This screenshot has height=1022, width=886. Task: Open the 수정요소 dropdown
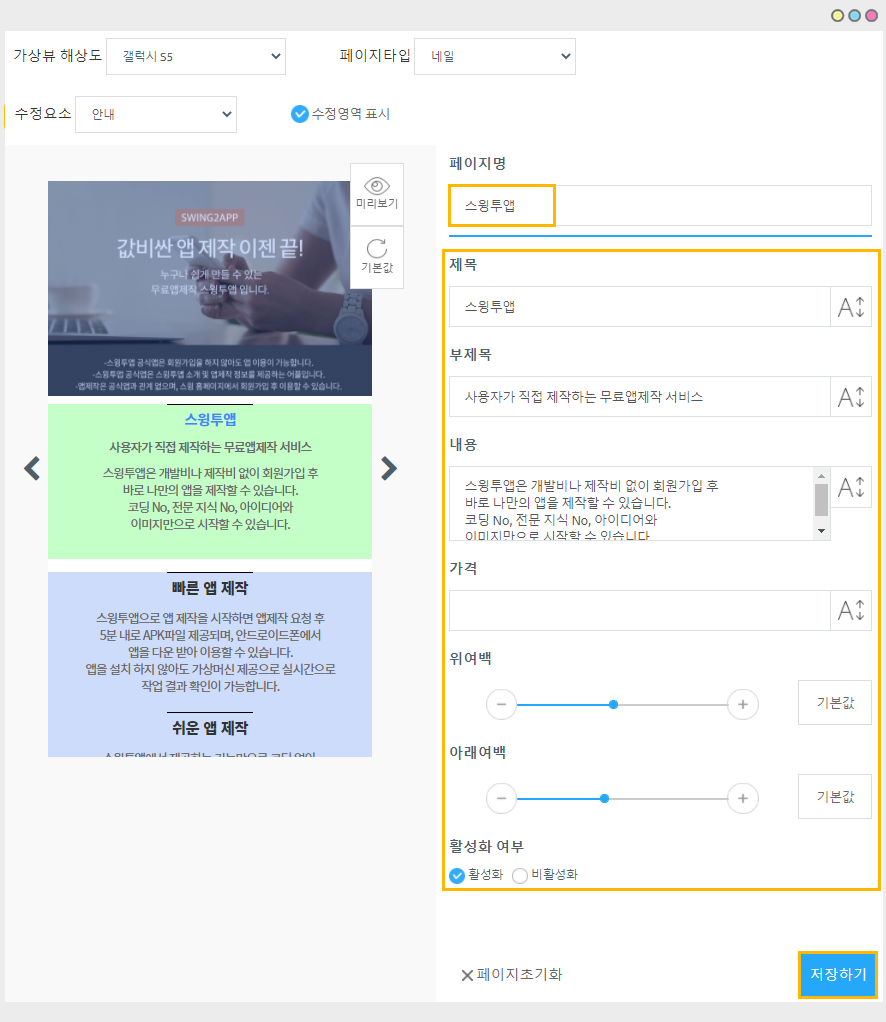156,114
